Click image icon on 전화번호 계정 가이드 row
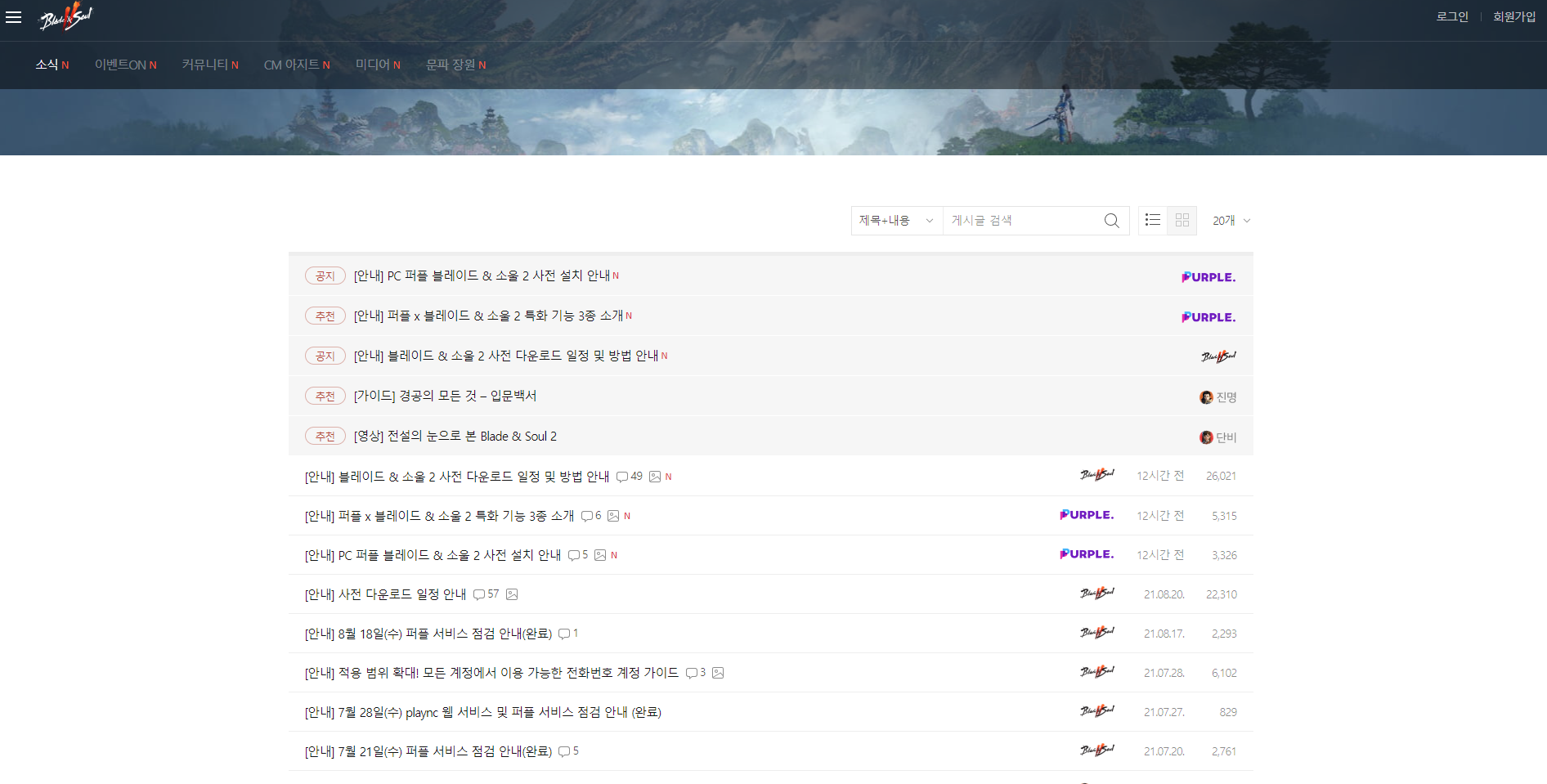 [x=718, y=673]
